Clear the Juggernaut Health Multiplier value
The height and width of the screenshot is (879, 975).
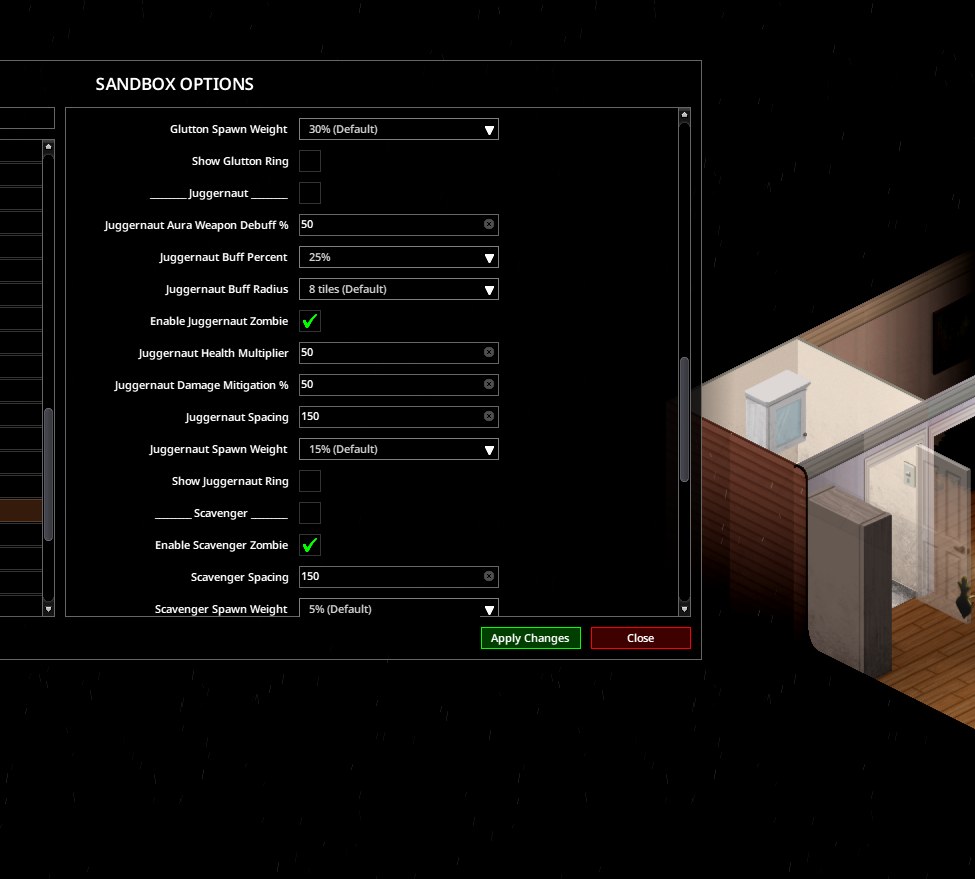(x=489, y=352)
